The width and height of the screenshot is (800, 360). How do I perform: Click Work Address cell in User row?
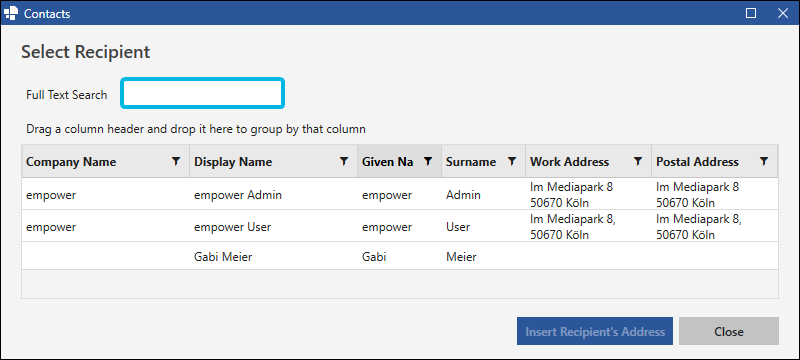tap(588, 226)
